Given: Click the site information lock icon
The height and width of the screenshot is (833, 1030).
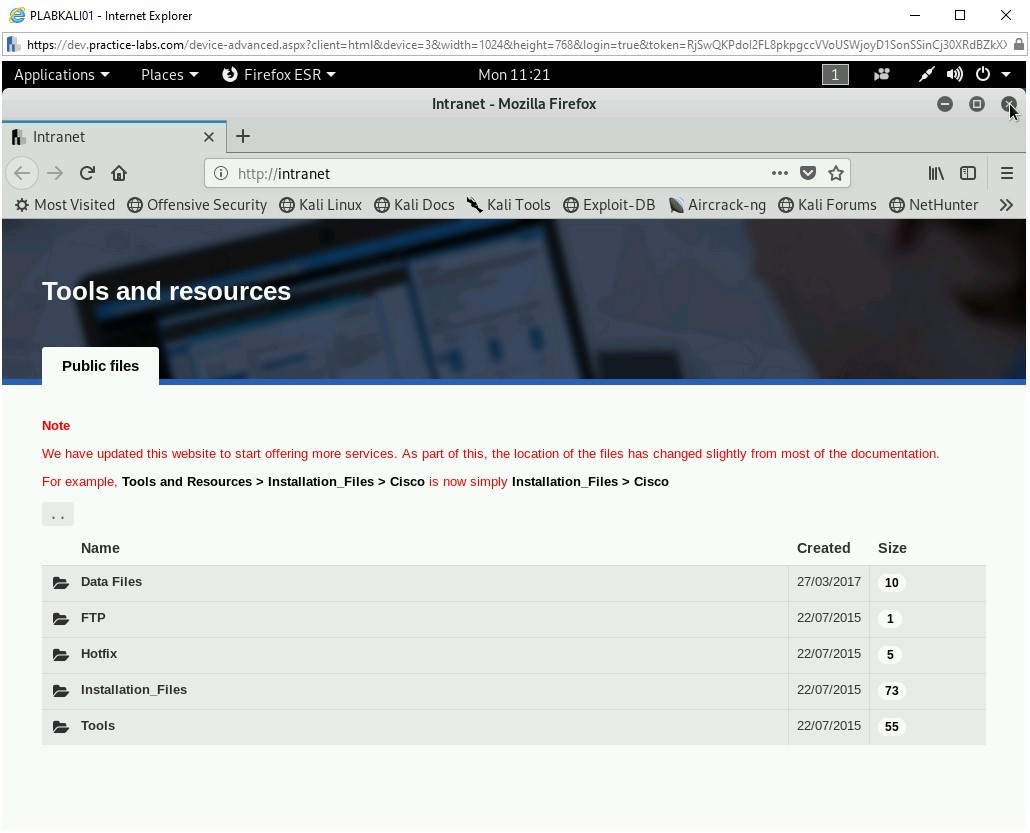Looking at the screenshot, I should [219, 173].
